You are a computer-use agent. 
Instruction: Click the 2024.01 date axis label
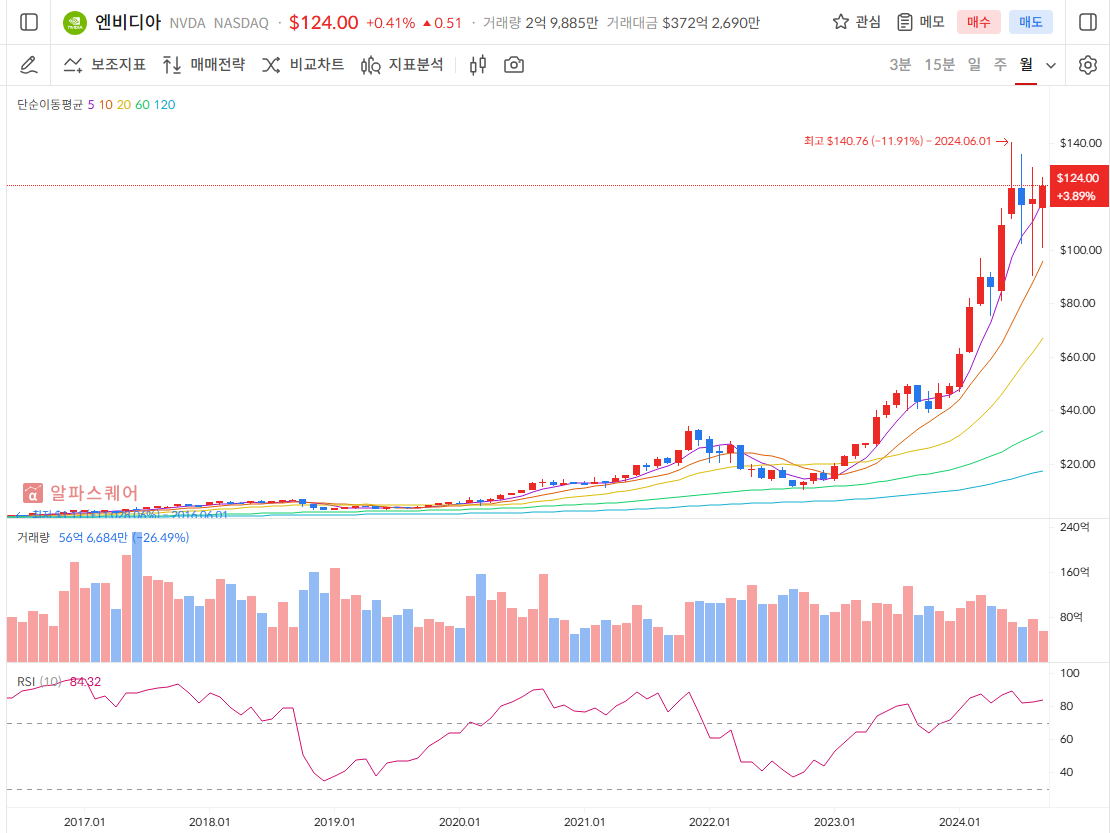click(x=959, y=822)
